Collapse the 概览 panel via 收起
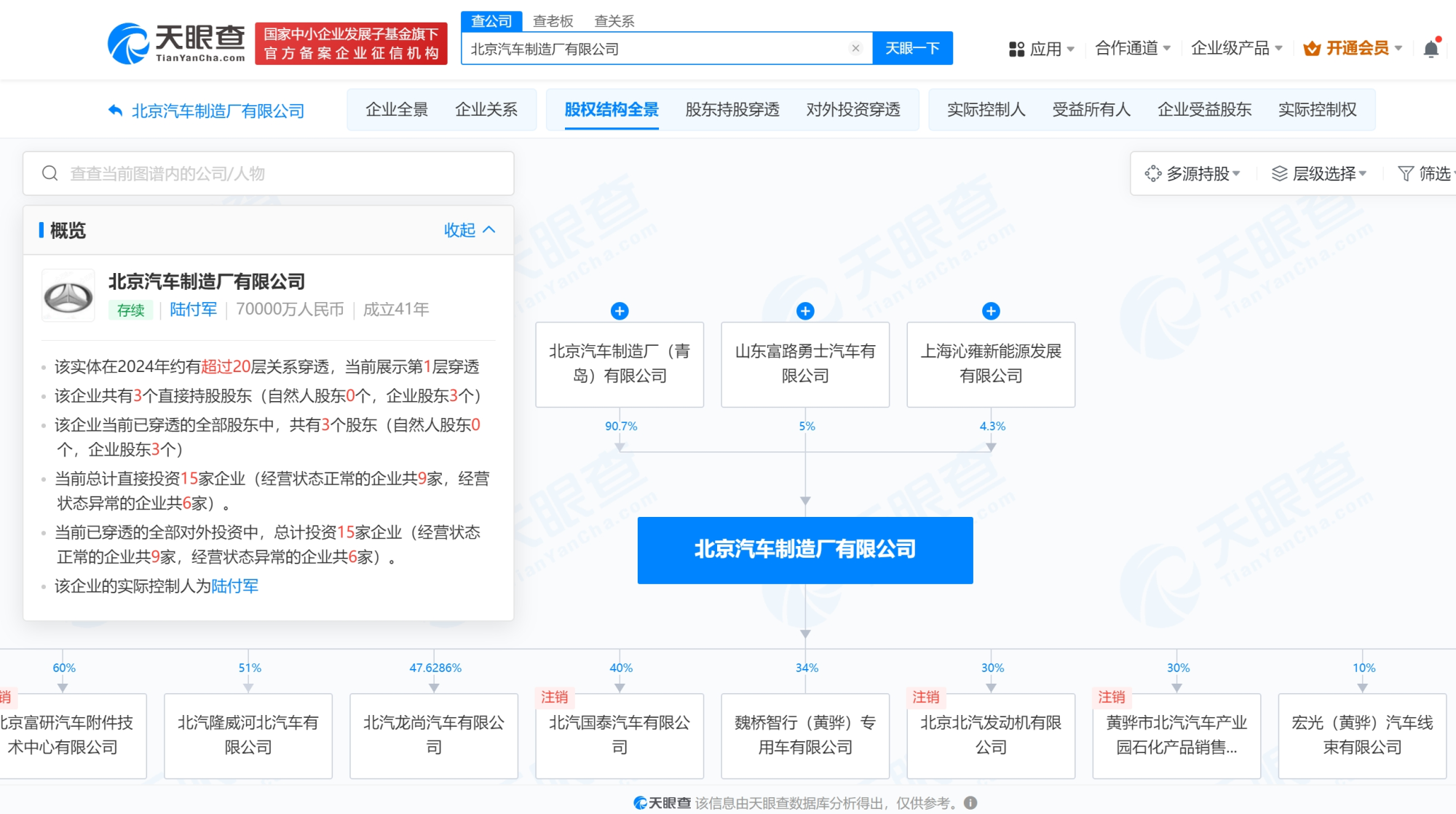The height and width of the screenshot is (814, 1456). click(x=470, y=230)
